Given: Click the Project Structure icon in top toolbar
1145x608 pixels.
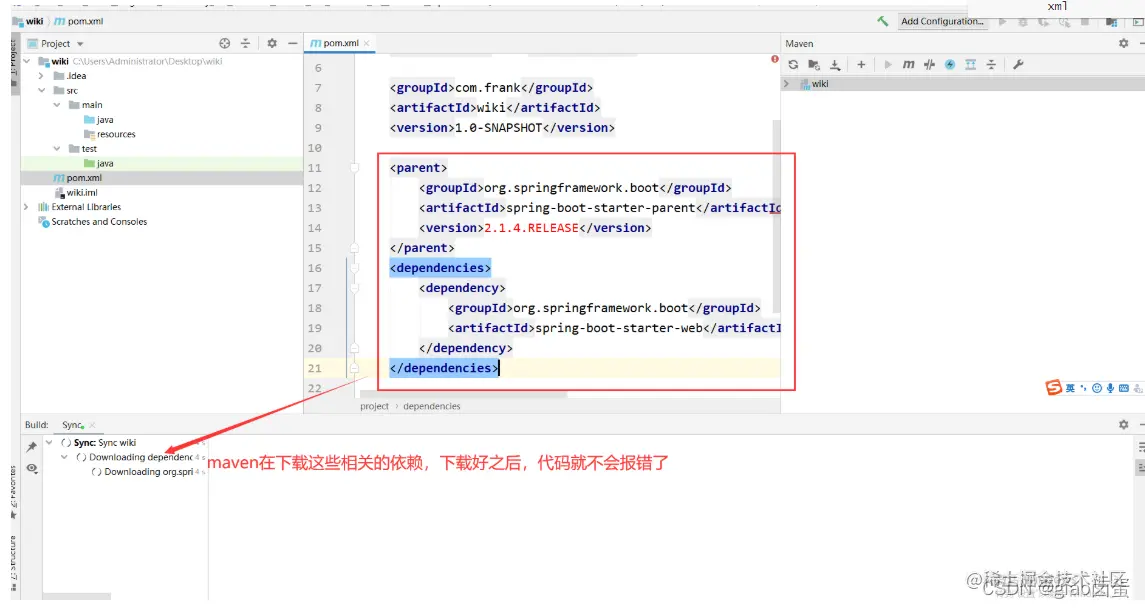Looking at the screenshot, I should [1111, 22].
